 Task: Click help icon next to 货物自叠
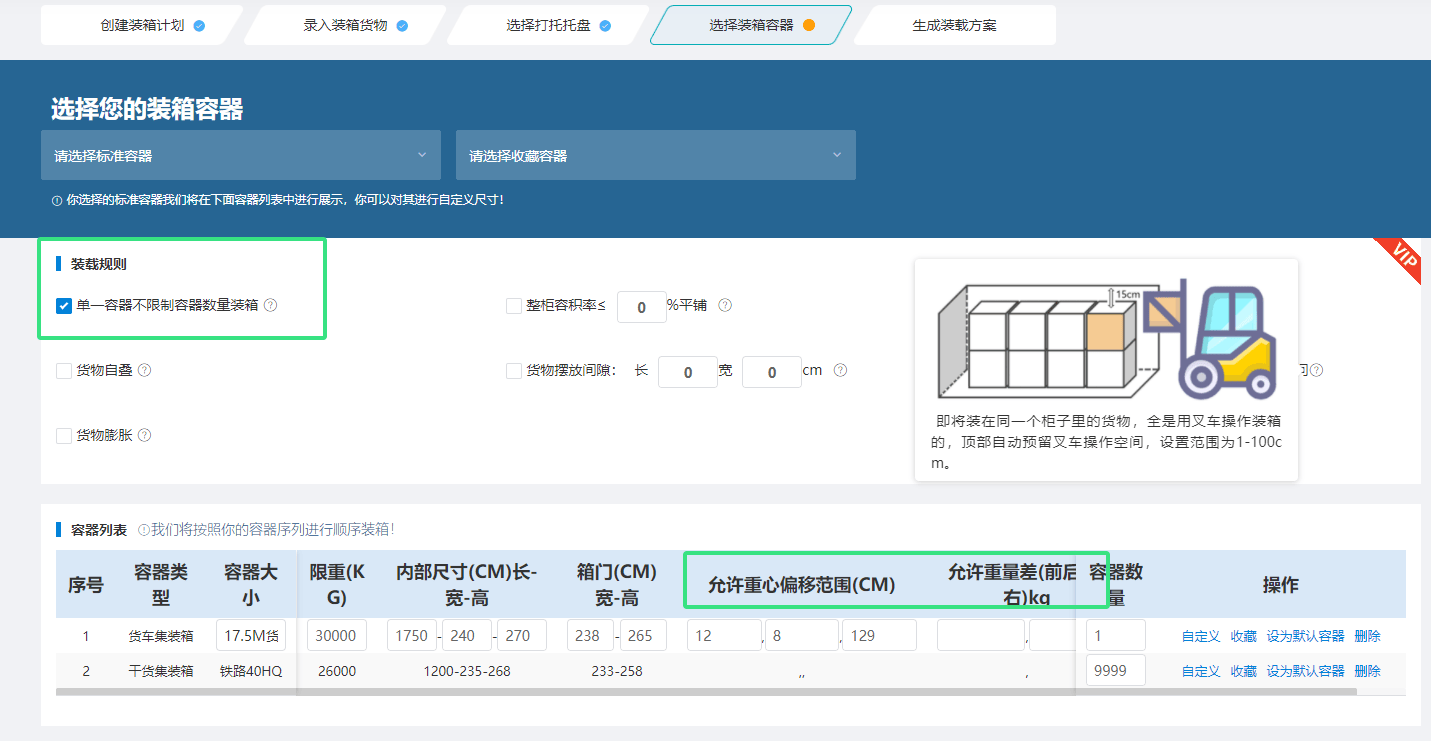click(x=144, y=370)
